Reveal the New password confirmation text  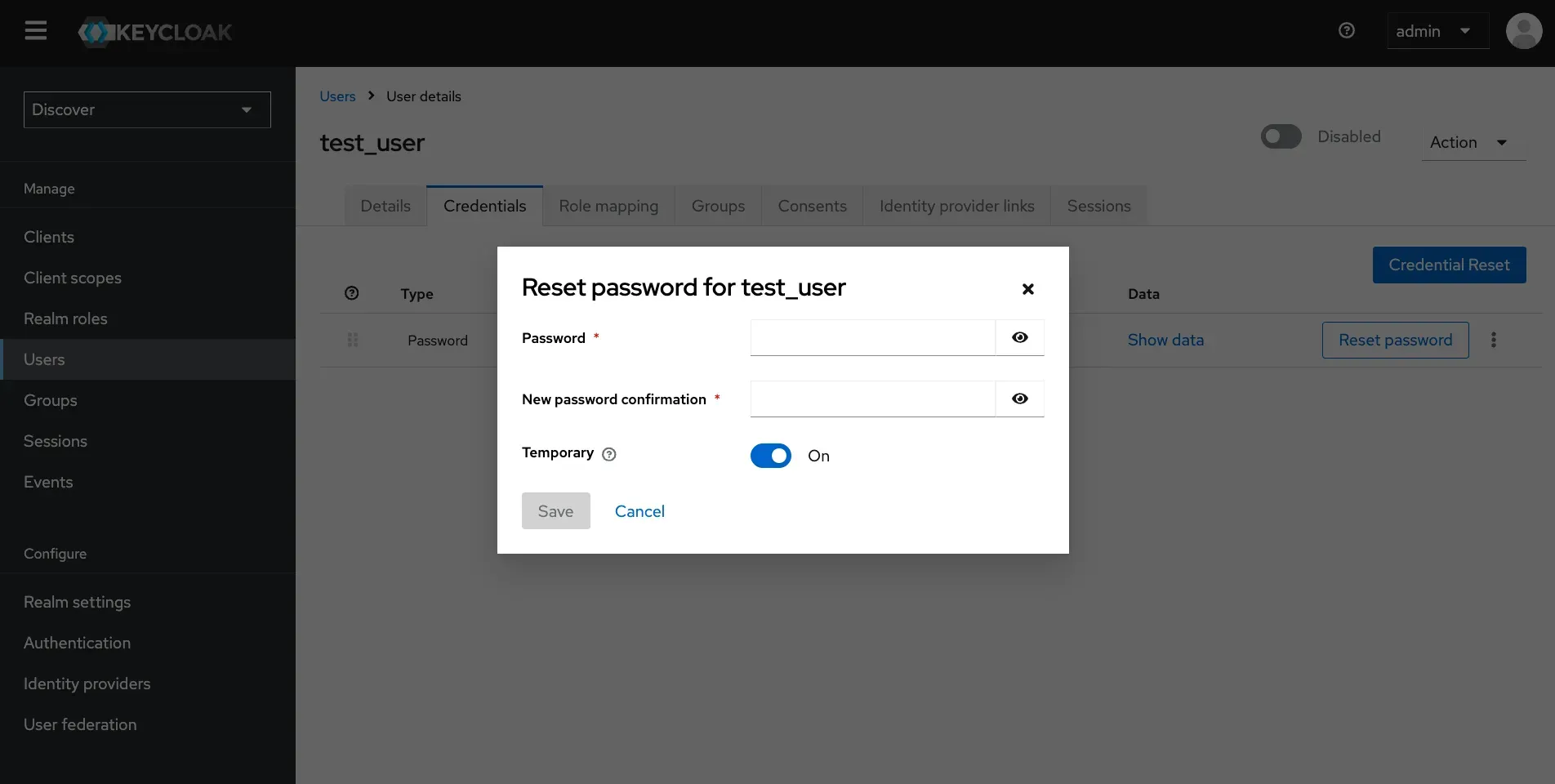tap(1019, 399)
